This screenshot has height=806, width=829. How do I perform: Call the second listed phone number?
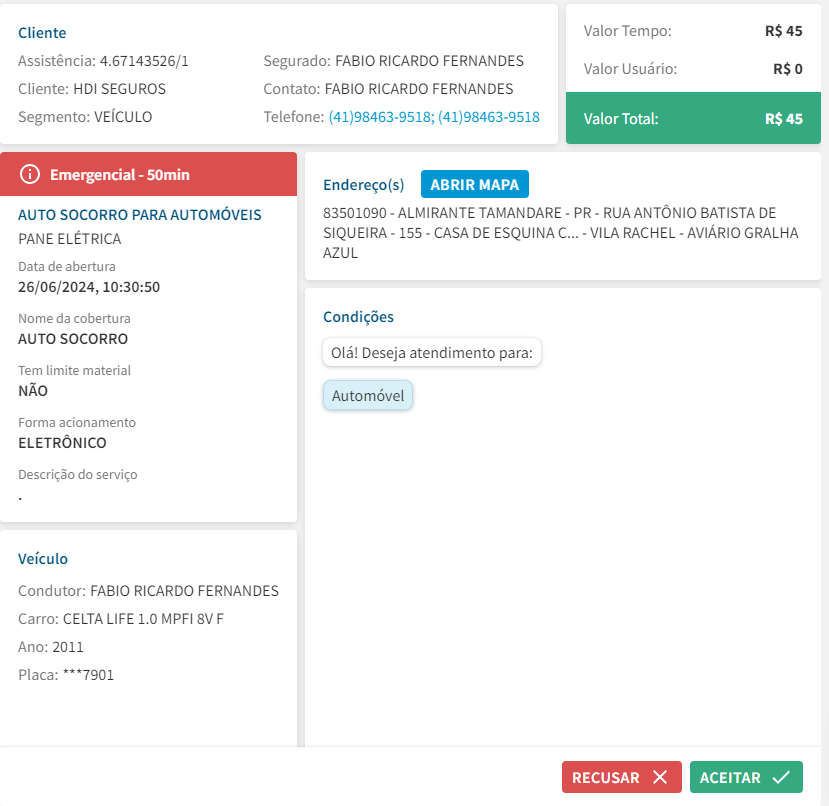coord(489,117)
